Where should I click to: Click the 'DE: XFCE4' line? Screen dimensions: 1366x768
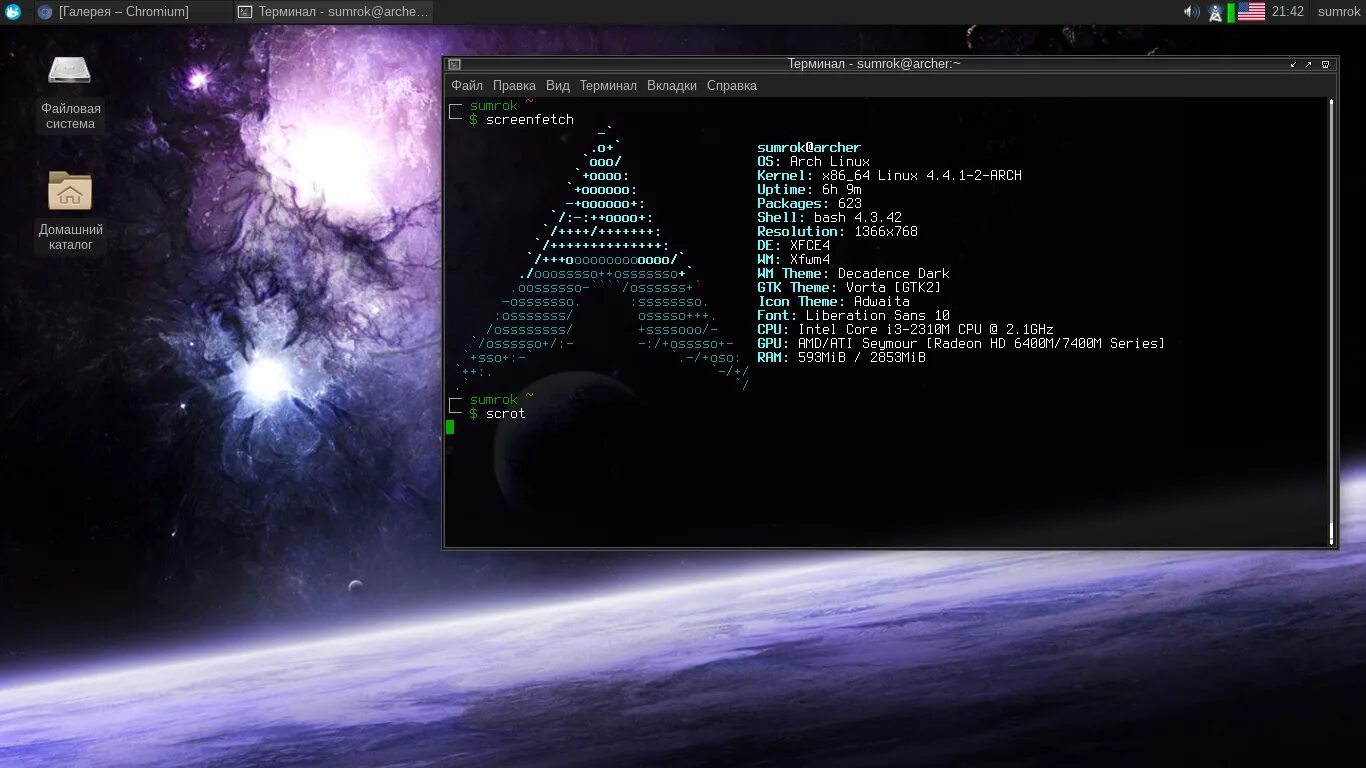(x=793, y=246)
